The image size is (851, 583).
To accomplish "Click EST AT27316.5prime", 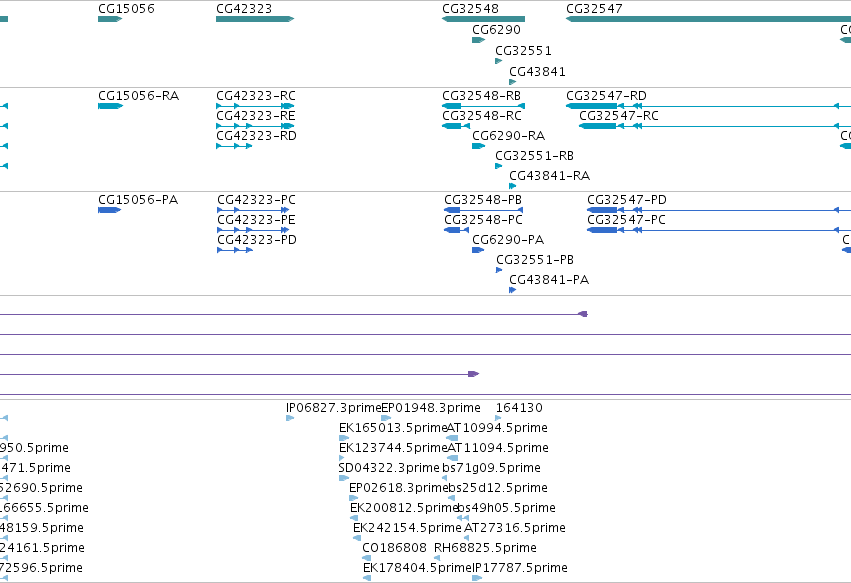I will pos(515,528).
